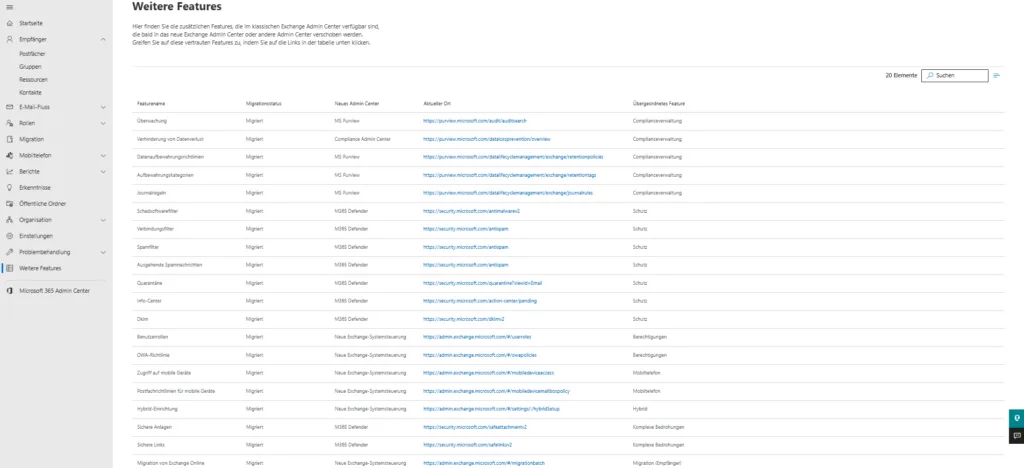Expand the Rollen section chevron
The width and height of the screenshot is (1024, 468).
[x=104, y=123]
